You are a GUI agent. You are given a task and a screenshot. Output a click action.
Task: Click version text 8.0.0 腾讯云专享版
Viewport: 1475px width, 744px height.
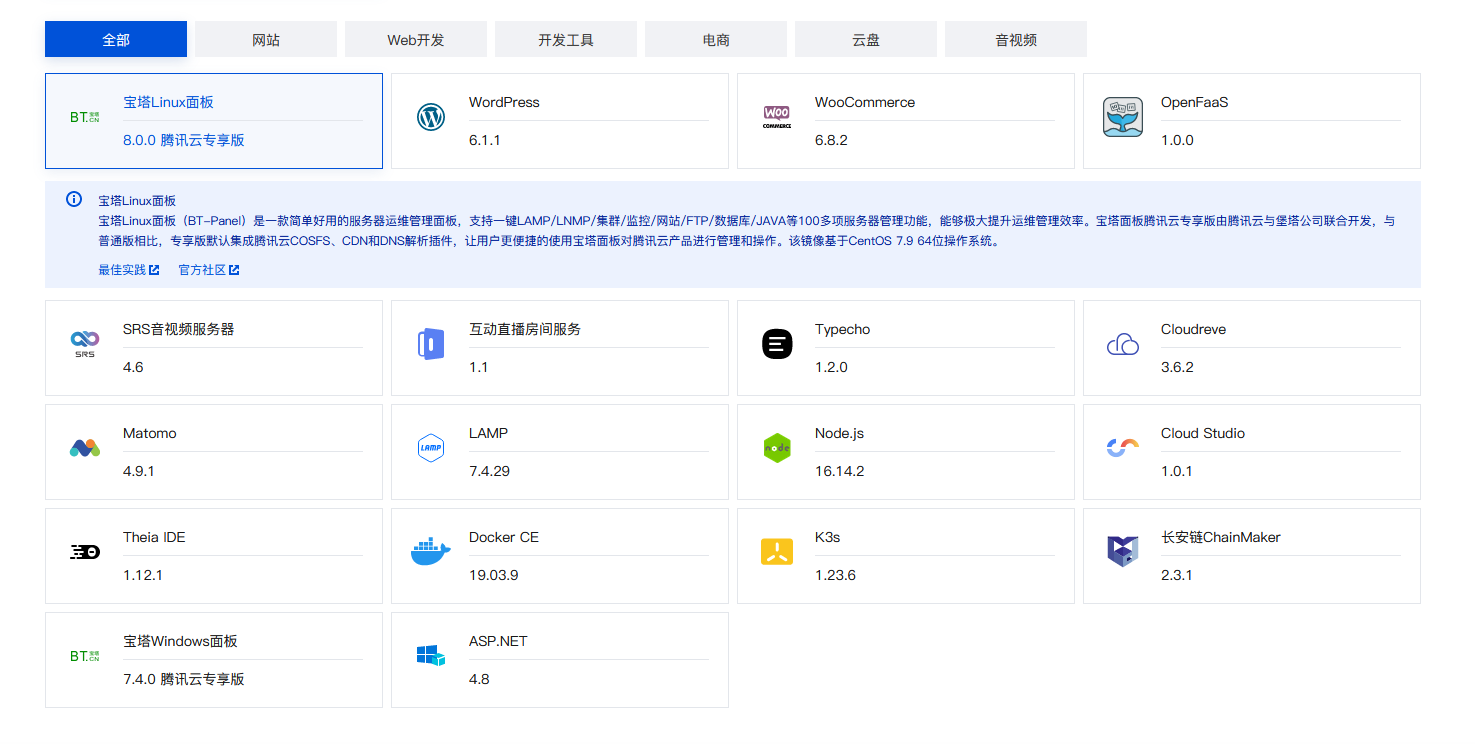(x=184, y=140)
